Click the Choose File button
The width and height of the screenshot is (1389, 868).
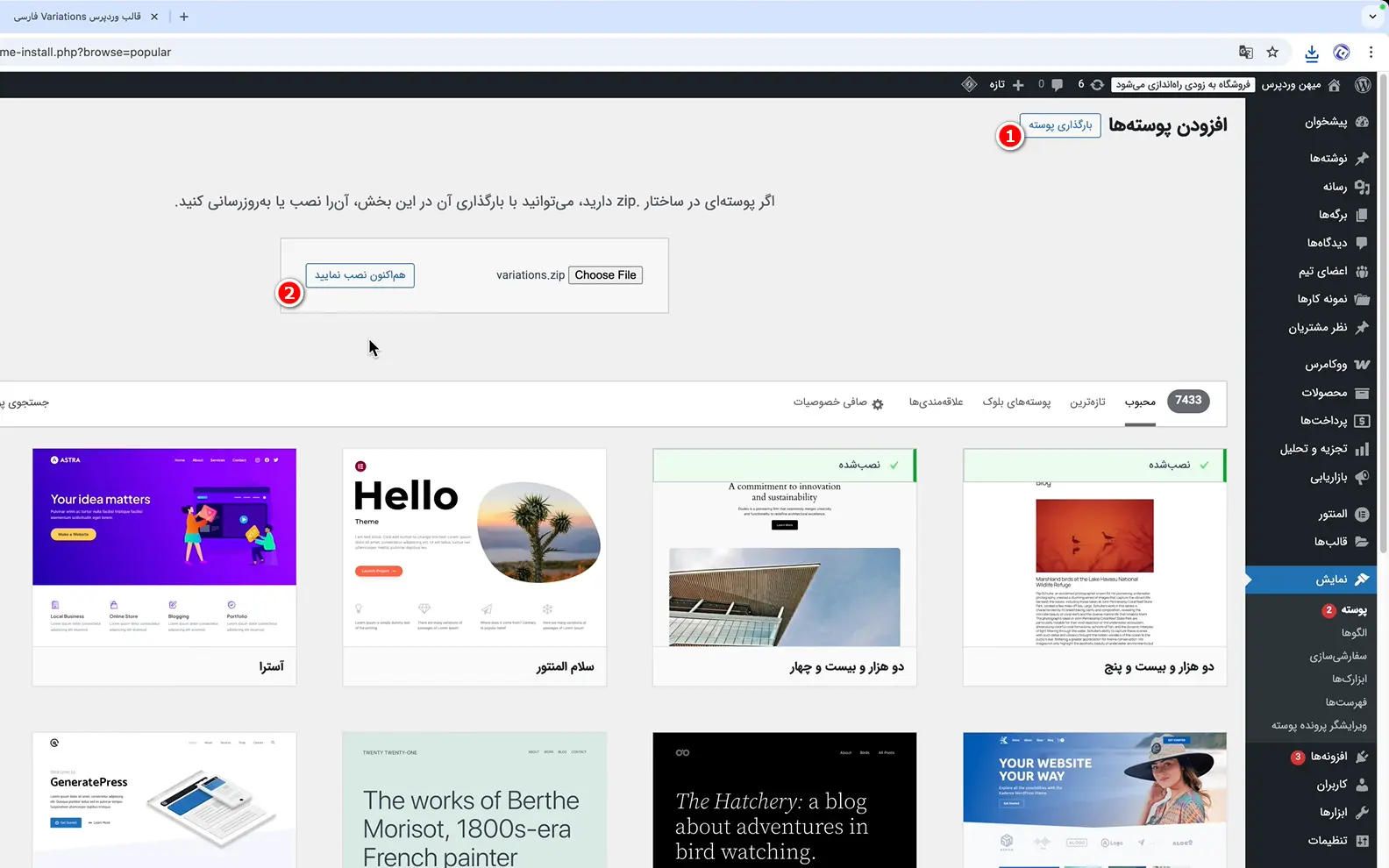pyautogui.click(x=606, y=275)
